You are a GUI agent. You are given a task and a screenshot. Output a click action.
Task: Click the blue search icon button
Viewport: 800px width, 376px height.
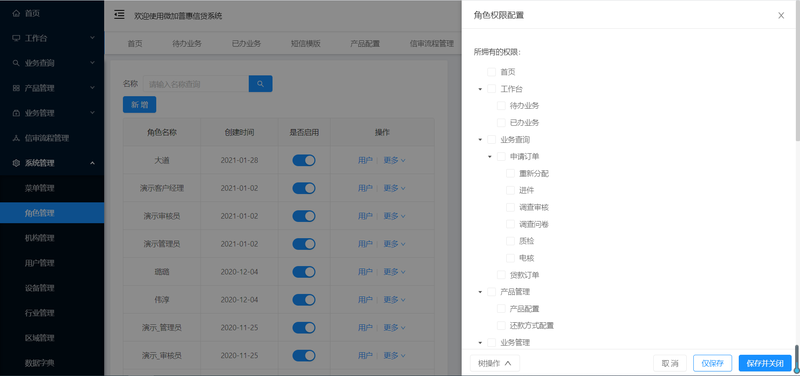pyautogui.click(x=260, y=84)
